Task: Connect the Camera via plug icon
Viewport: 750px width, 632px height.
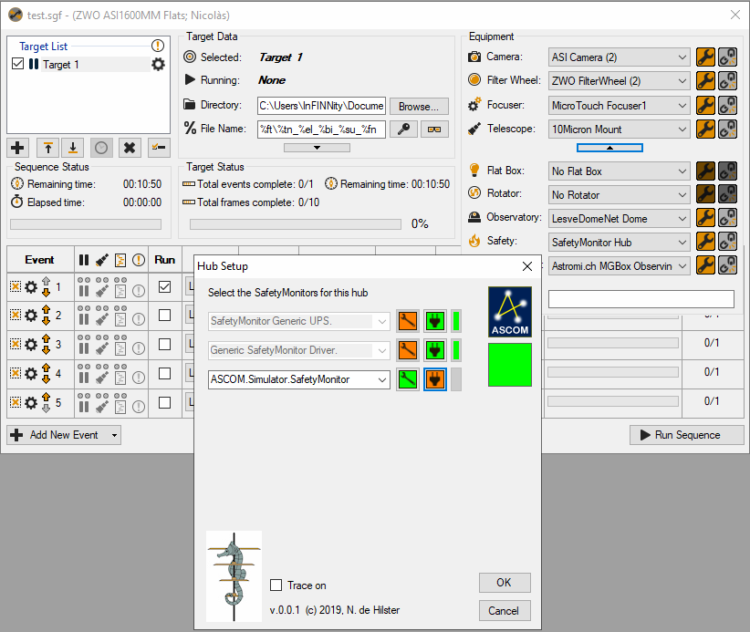Action: pos(728,57)
